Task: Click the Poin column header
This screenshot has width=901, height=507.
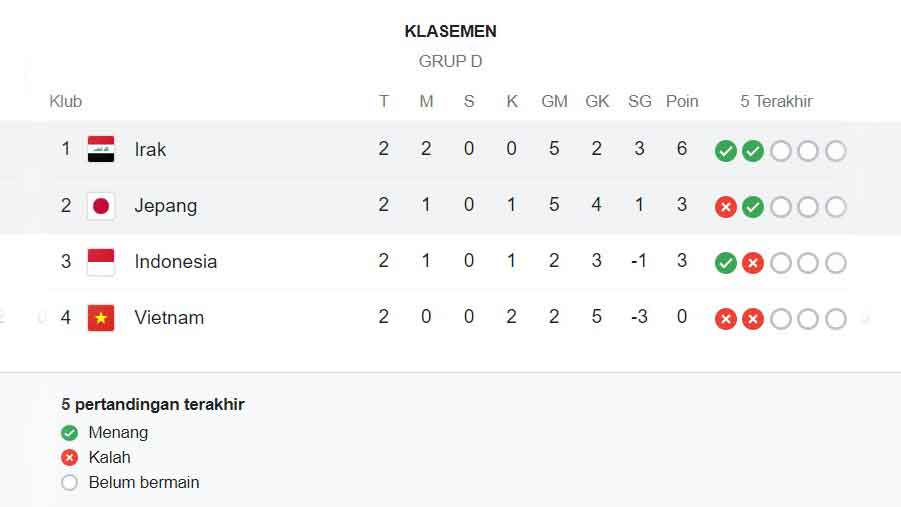Action: [x=682, y=101]
